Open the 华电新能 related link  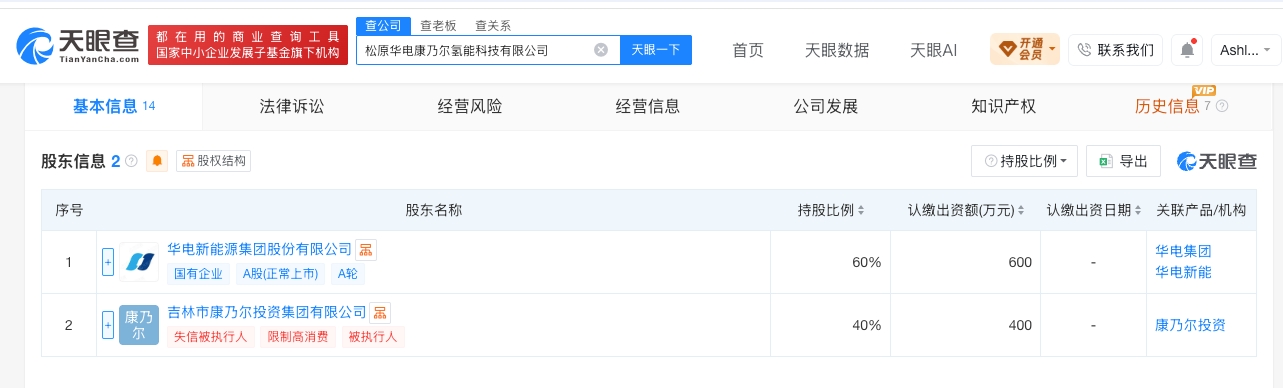[1183, 272]
